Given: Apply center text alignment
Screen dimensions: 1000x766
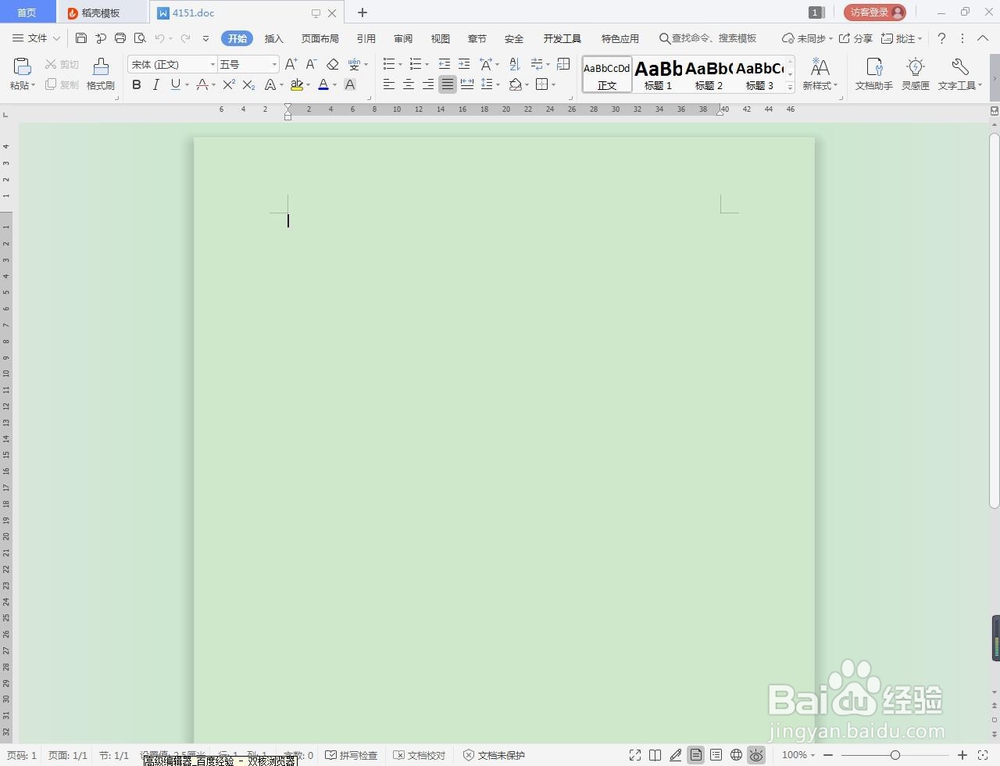Looking at the screenshot, I should point(409,84).
